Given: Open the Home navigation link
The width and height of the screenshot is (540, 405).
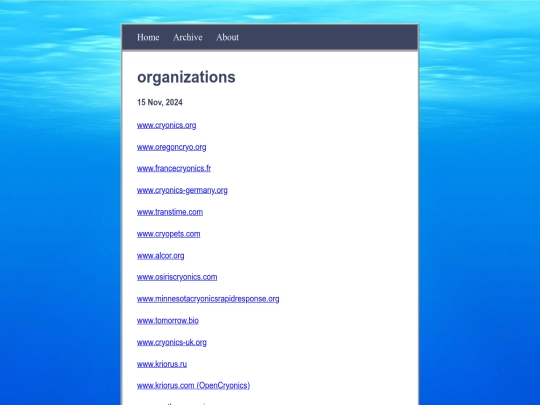Looking at the screenshot, I should coord(148,37).
